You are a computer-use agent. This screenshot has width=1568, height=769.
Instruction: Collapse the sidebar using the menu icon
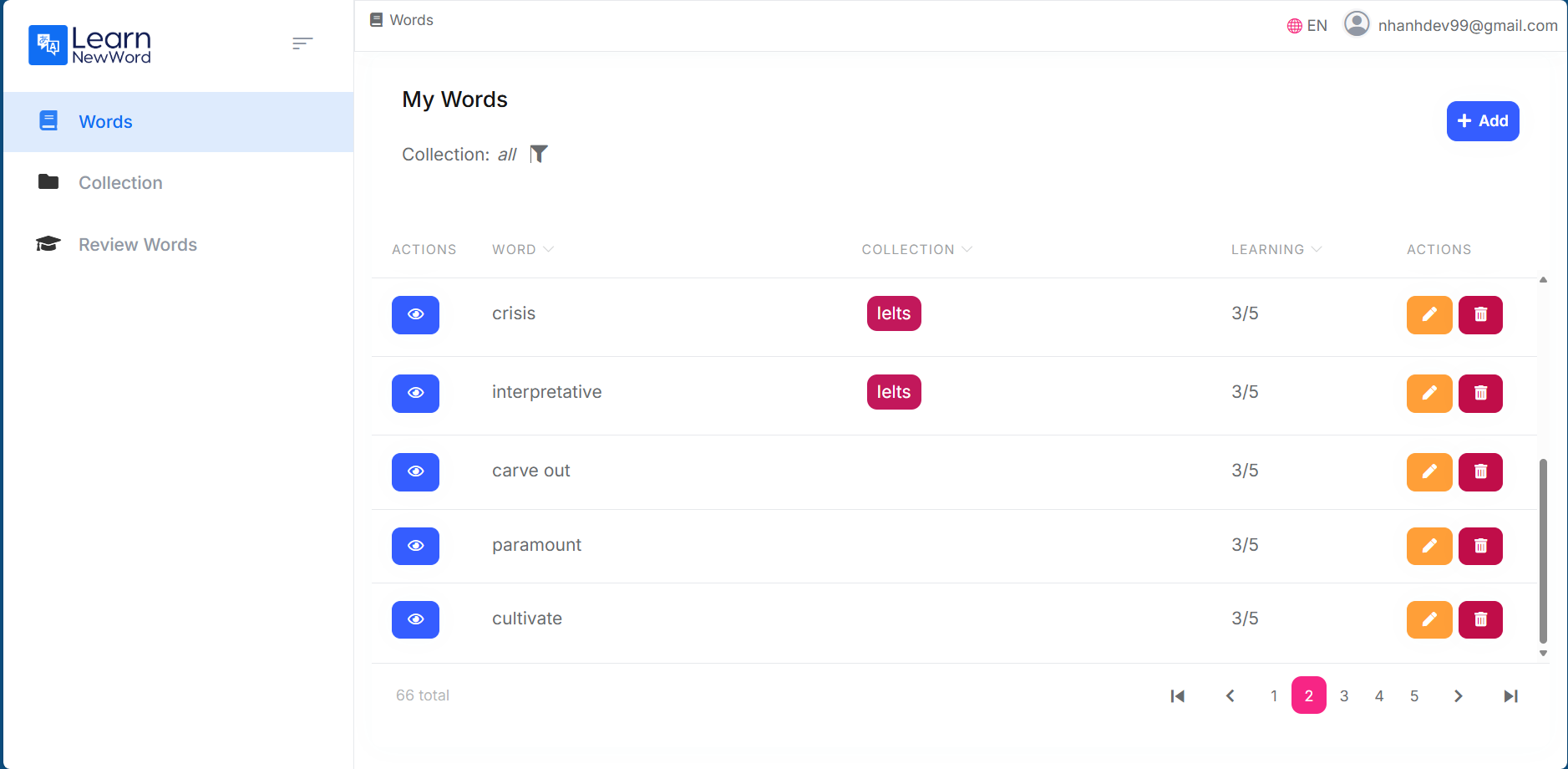click(302, 43)
